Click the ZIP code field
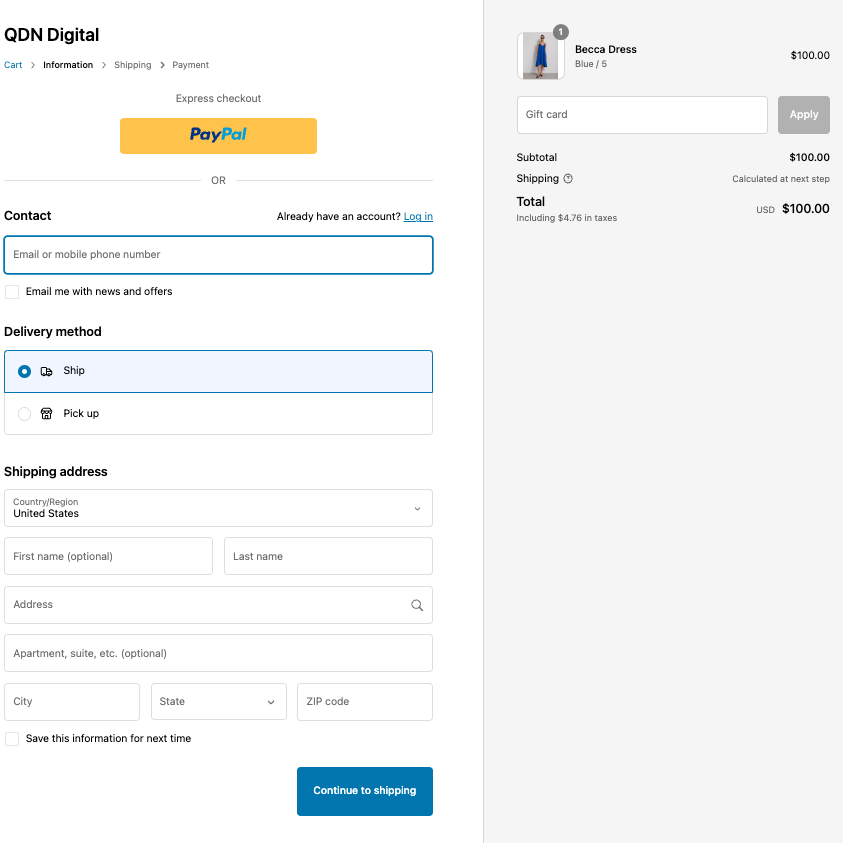The image size is (843, 843). pos(364,702)
